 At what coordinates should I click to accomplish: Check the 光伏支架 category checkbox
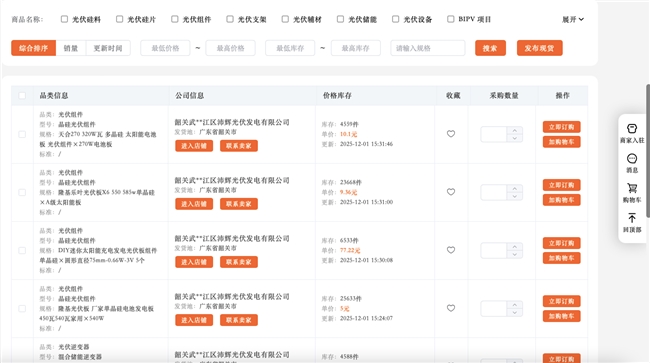coord(230,19)
